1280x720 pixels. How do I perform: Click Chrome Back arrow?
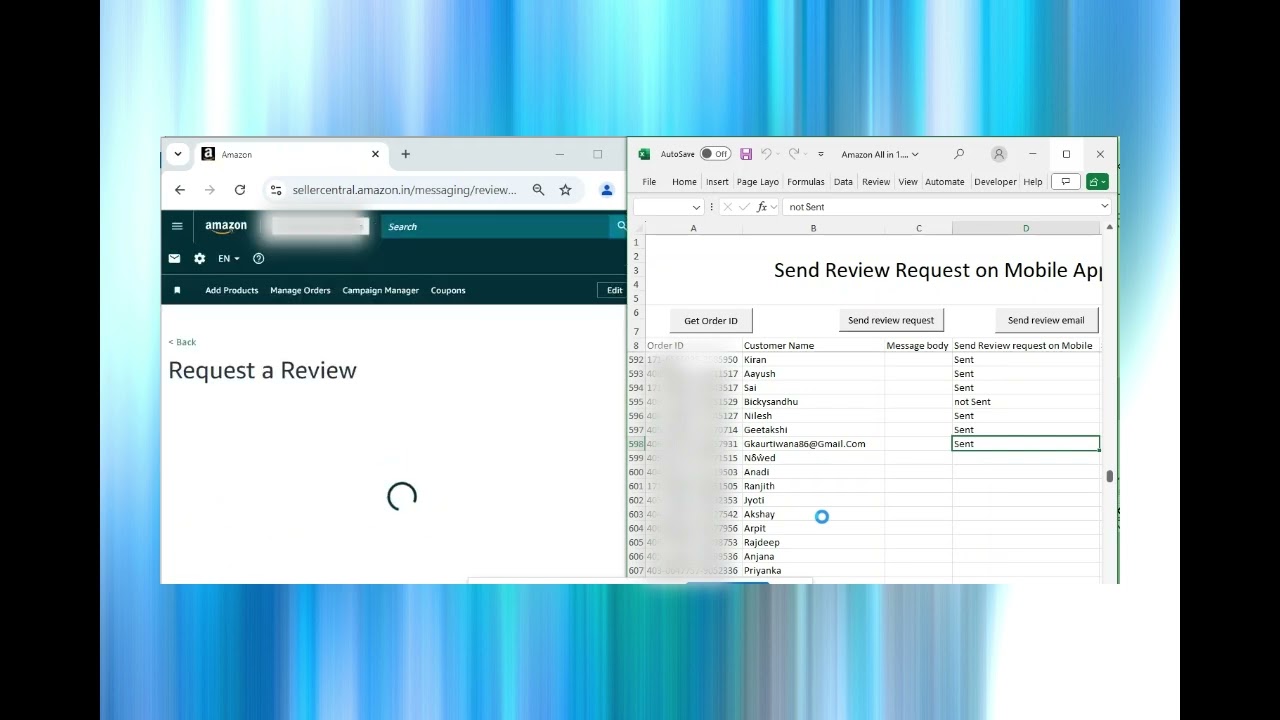tap(180, 190)
